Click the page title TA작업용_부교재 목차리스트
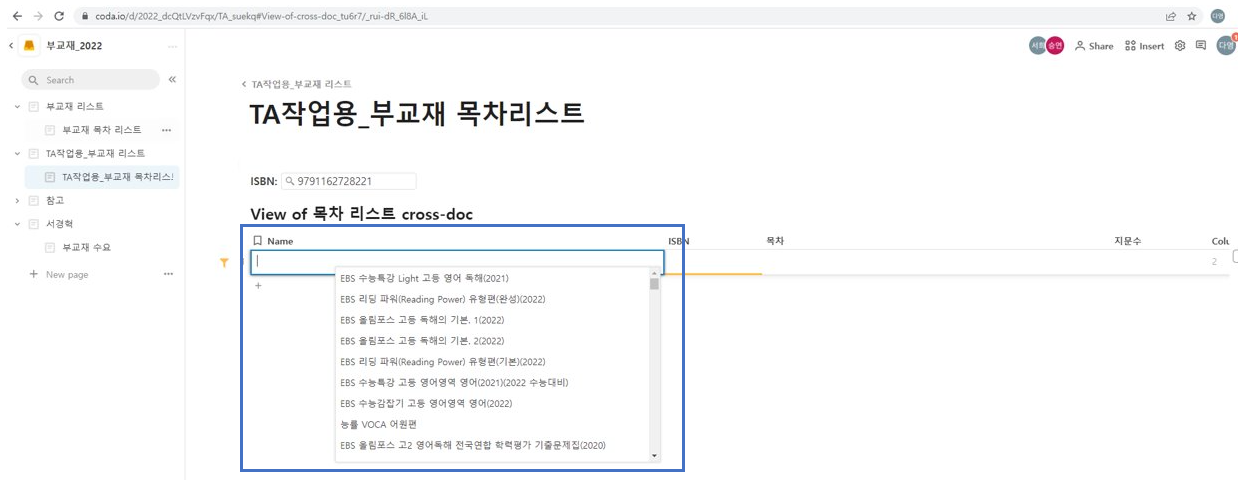Viewport: 1249px width, 495px height. 417,113
